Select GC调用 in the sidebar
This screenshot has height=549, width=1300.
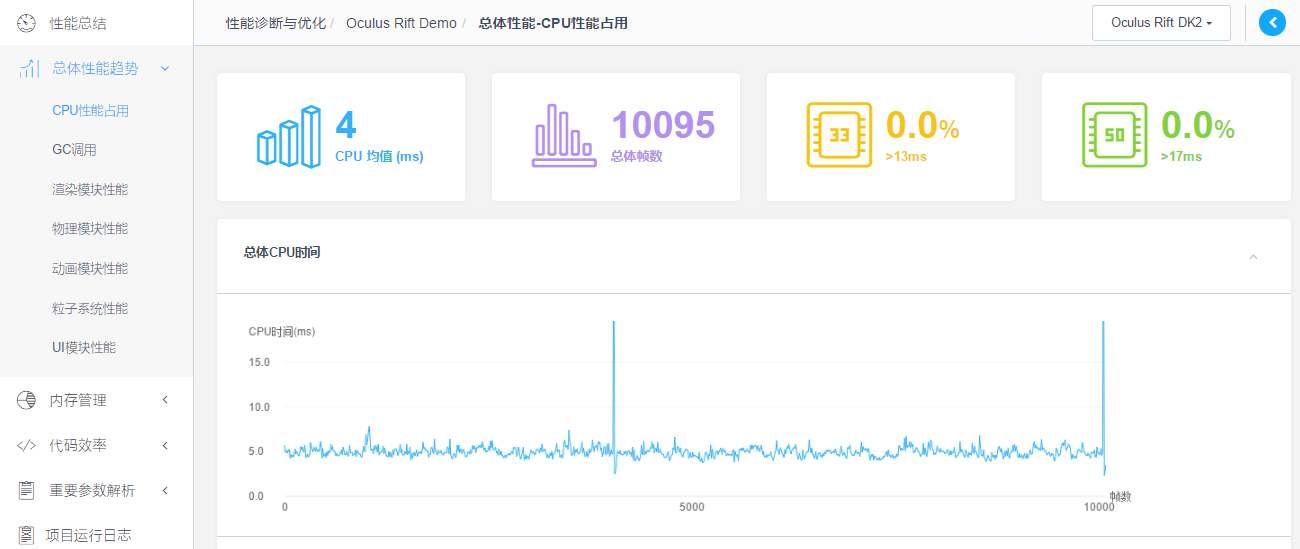pos(74,150)
